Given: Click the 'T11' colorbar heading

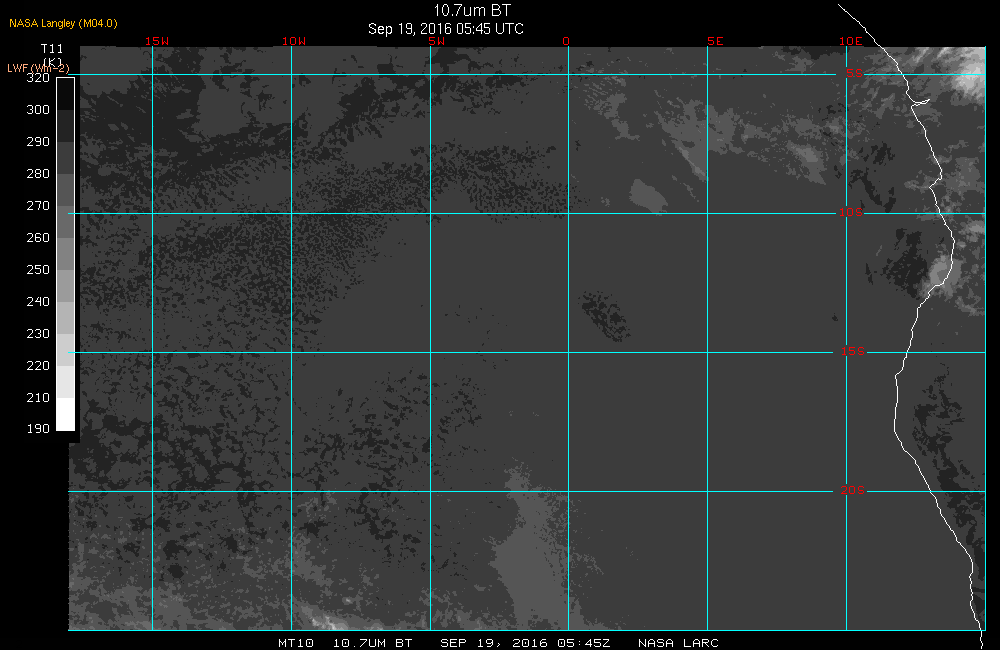Looking at the screenshot, I should pyautogui.click(x=52, y=48).
